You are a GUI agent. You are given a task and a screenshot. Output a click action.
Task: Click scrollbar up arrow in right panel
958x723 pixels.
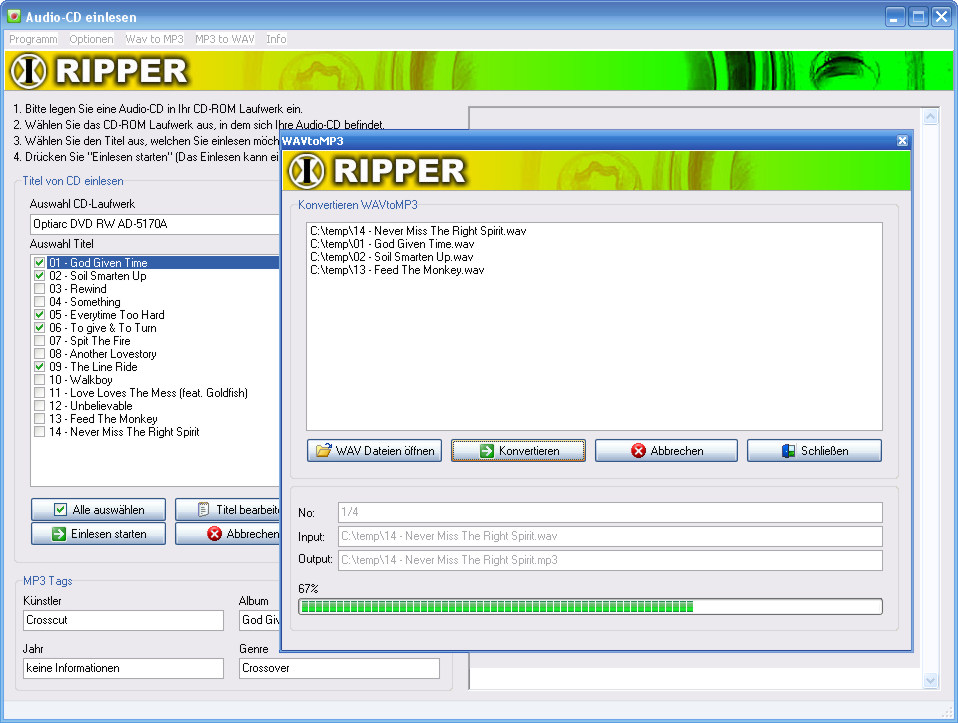(x=931, y=116)
